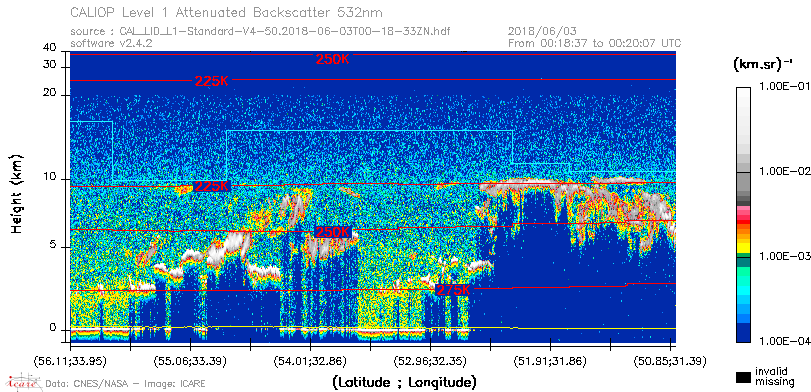Click the 'Data: CNES/NASA - Image: ICARE' credit
The height and width of the screenshot is (392, 811).
[126, 384]
